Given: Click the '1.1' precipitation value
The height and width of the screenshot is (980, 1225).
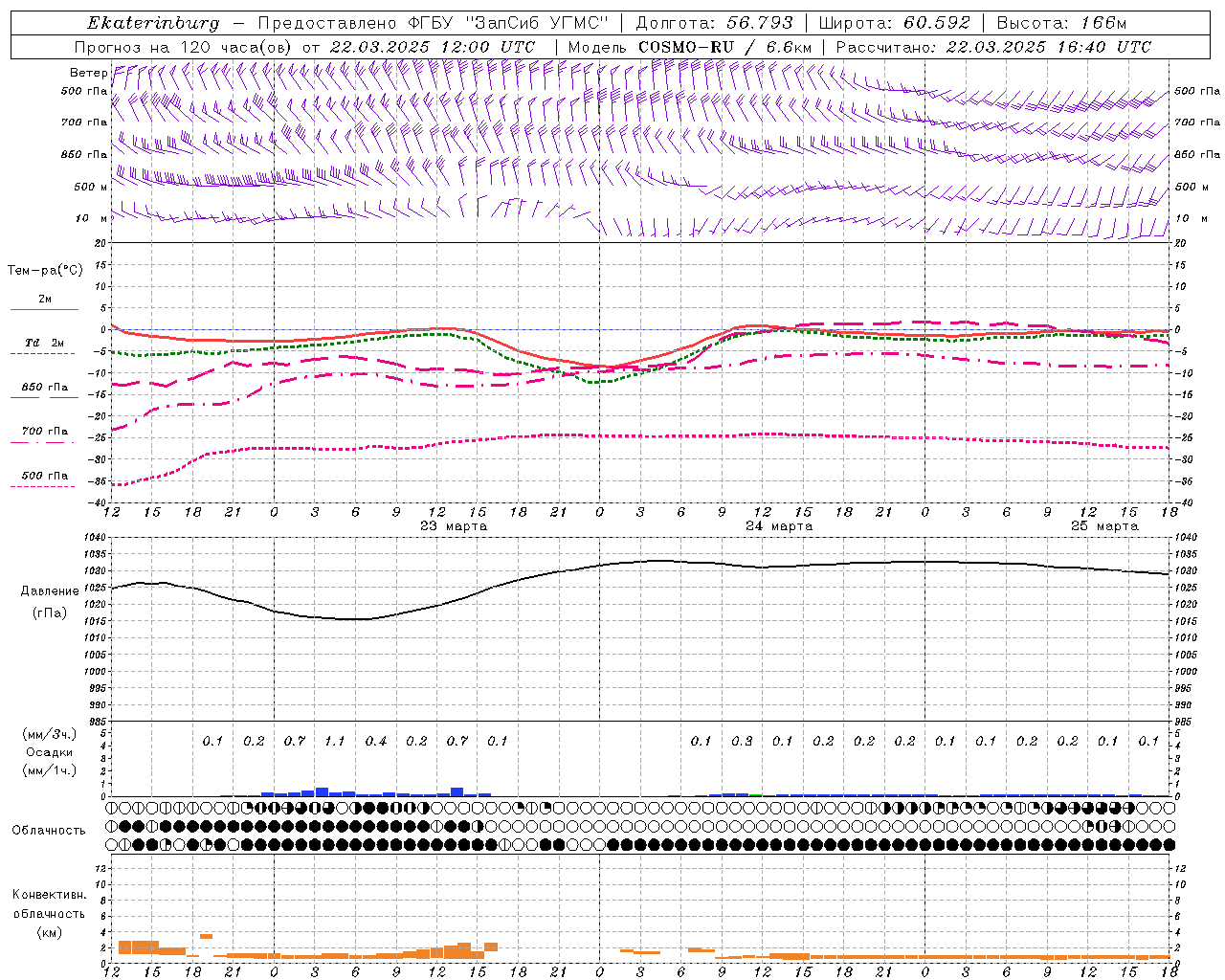Looking at the screenshot, I should coord(335,742).
